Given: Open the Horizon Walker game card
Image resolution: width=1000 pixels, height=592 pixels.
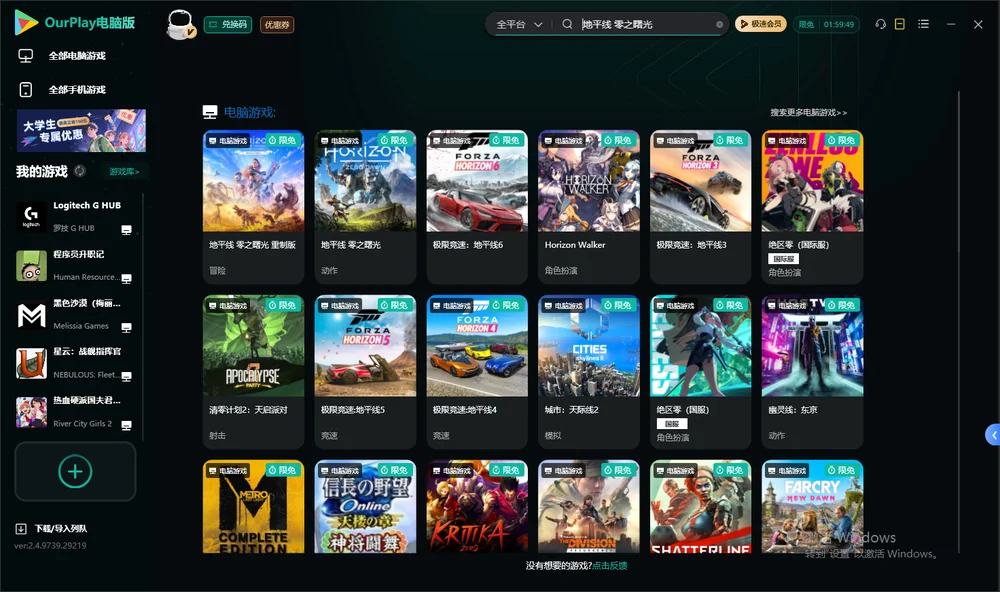Looking at the screenshot, I should pos(589,207).
